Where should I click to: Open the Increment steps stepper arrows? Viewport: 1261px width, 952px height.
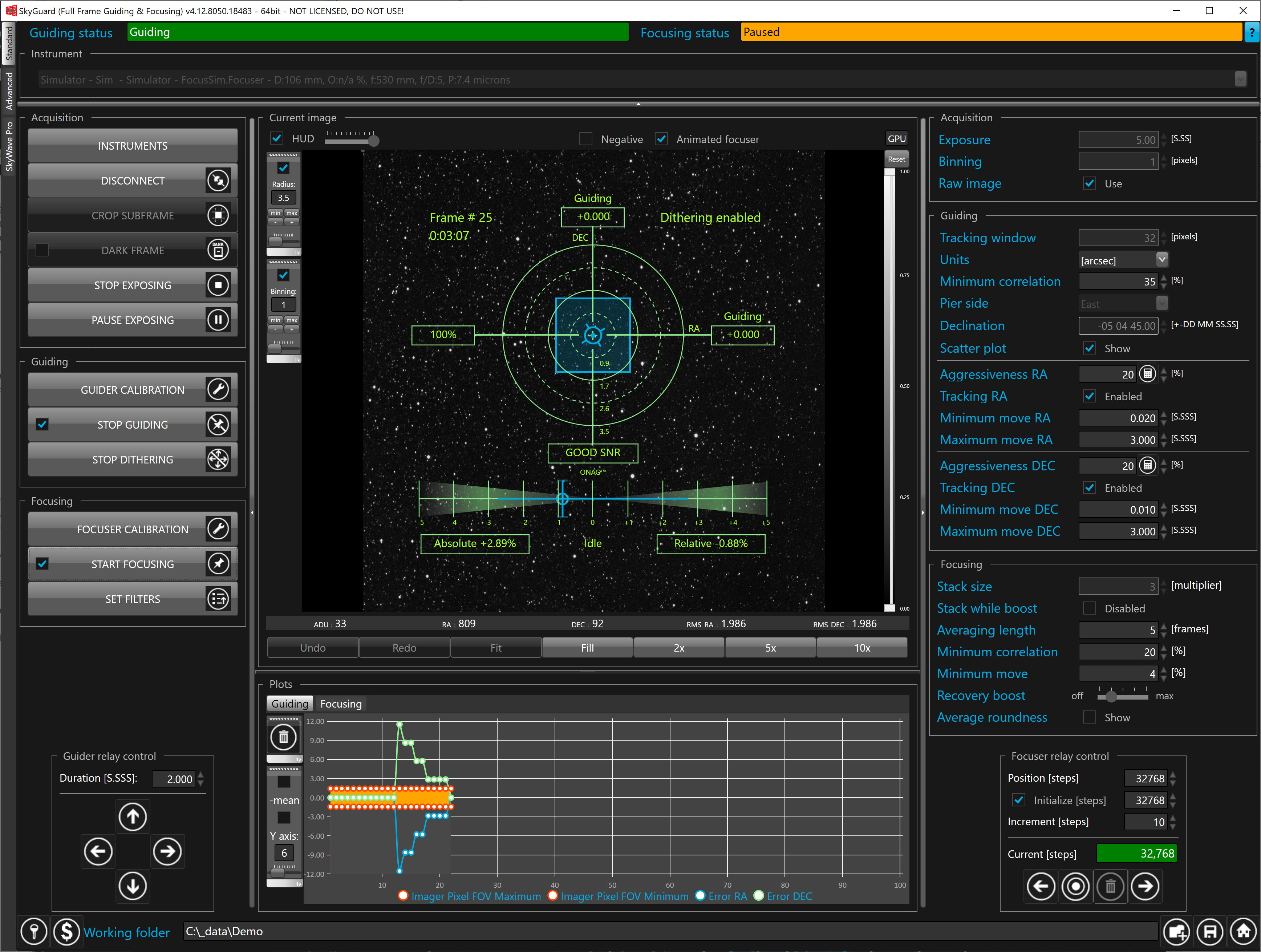tap(1173, 822)
